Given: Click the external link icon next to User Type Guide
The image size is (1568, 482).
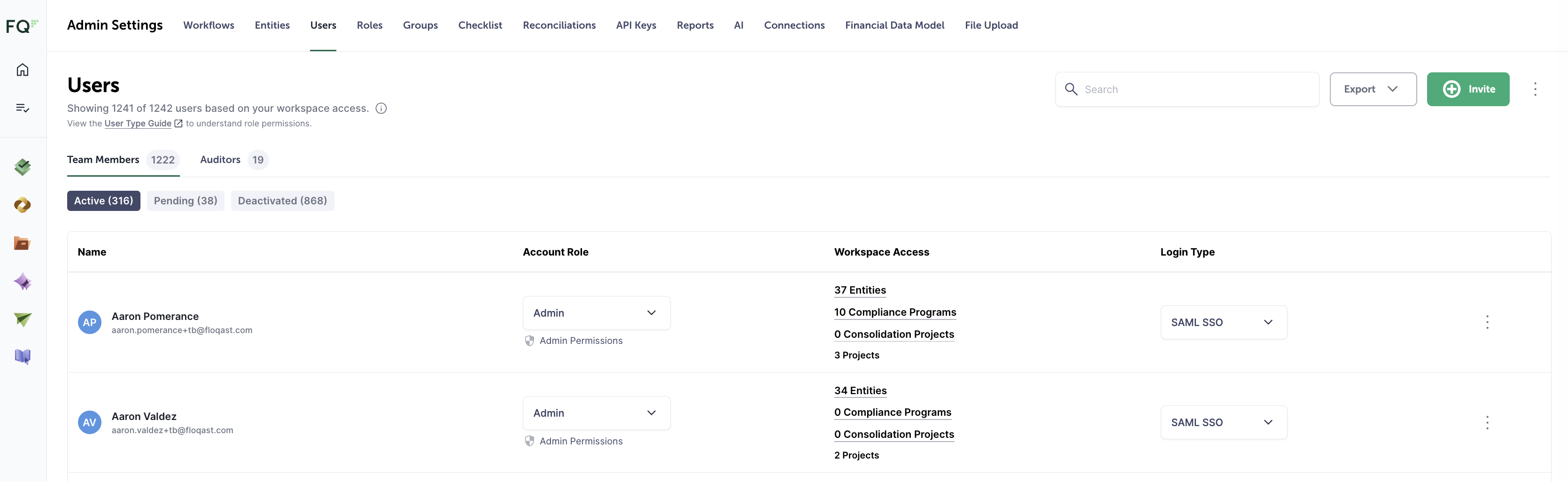Looking at the screenshot, I should click(179, 124).
